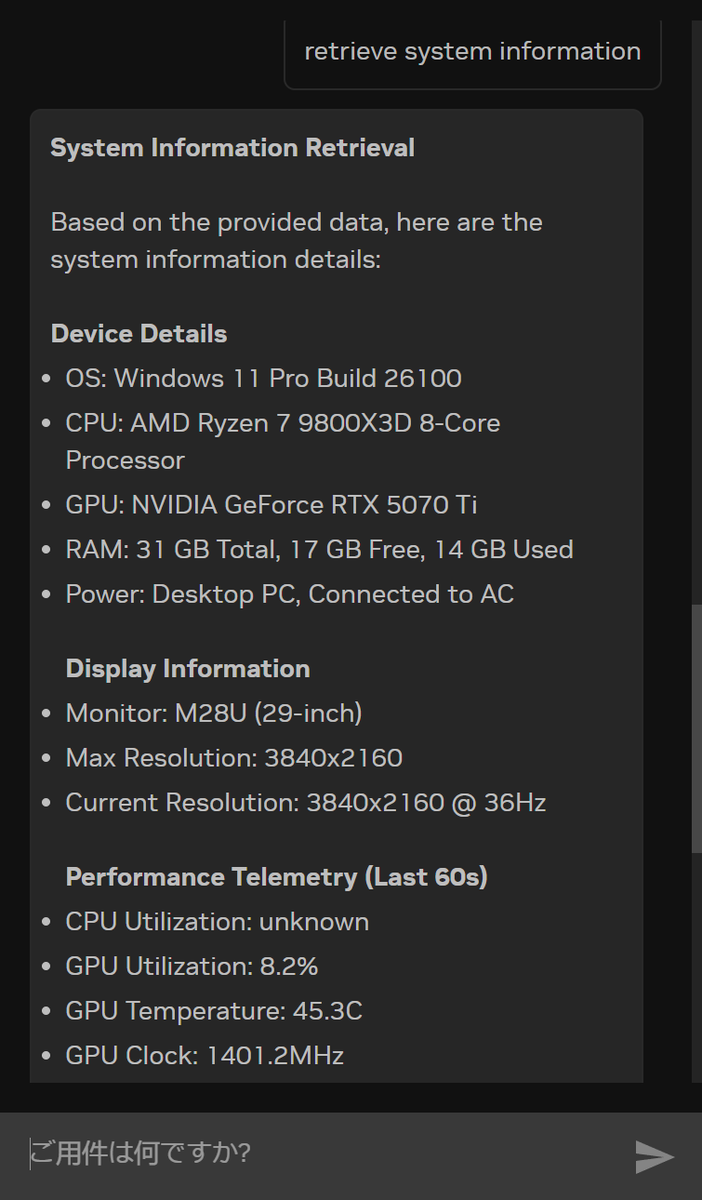Click the "Device Details" section heading

pyautogui.click(x=139, y=334)
